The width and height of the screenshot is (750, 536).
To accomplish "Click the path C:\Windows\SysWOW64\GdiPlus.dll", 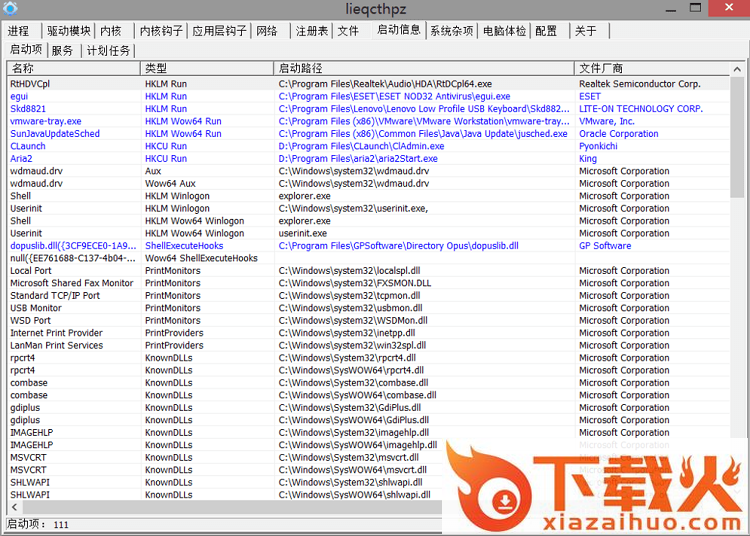I will pyautogui.click(x=353, y=420).
